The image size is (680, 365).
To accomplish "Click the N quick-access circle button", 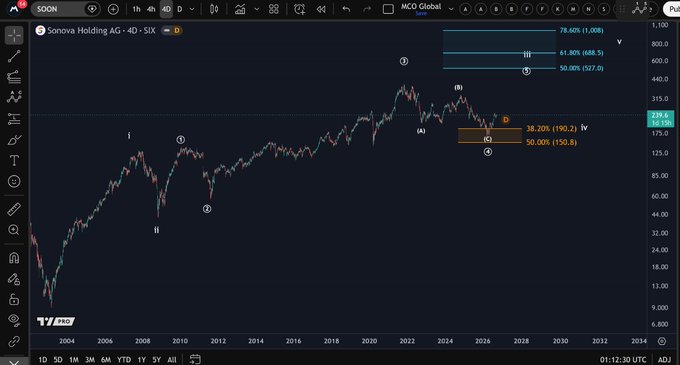I will click(x=588, y=9).
